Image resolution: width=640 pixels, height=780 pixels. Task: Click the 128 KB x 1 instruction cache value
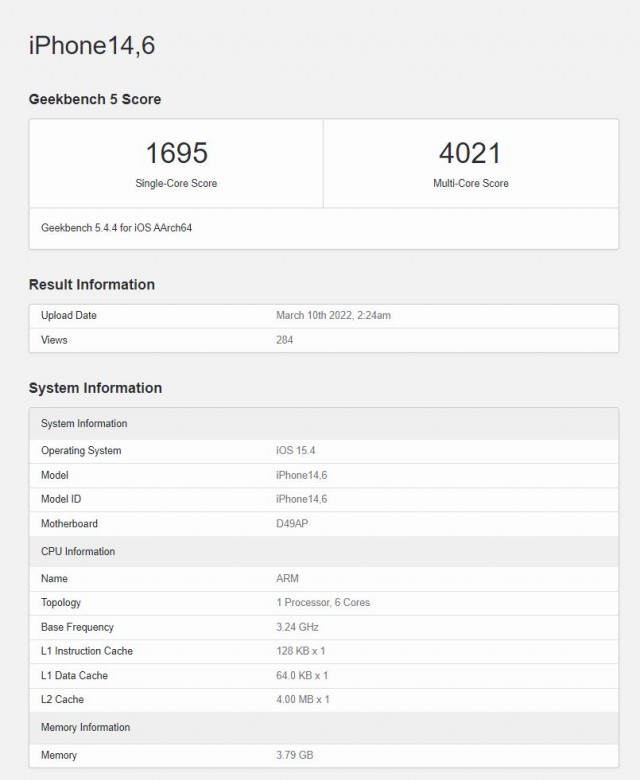(302, 651)
